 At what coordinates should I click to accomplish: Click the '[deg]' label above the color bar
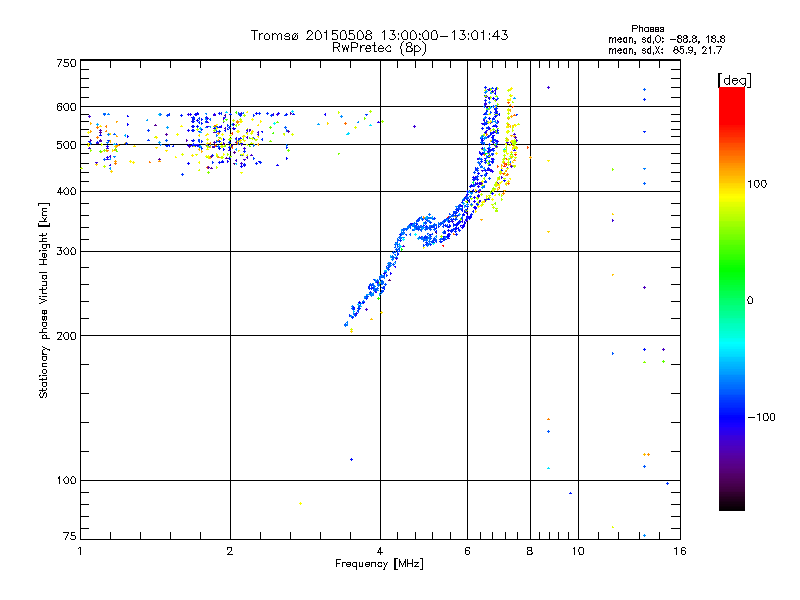pos(734,80)
